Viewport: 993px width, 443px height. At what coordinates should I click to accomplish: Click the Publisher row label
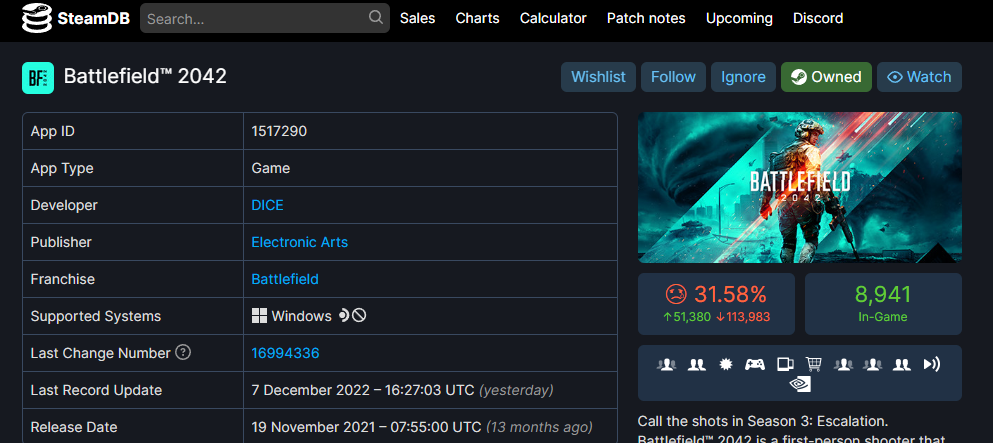(x=61, y=242)
